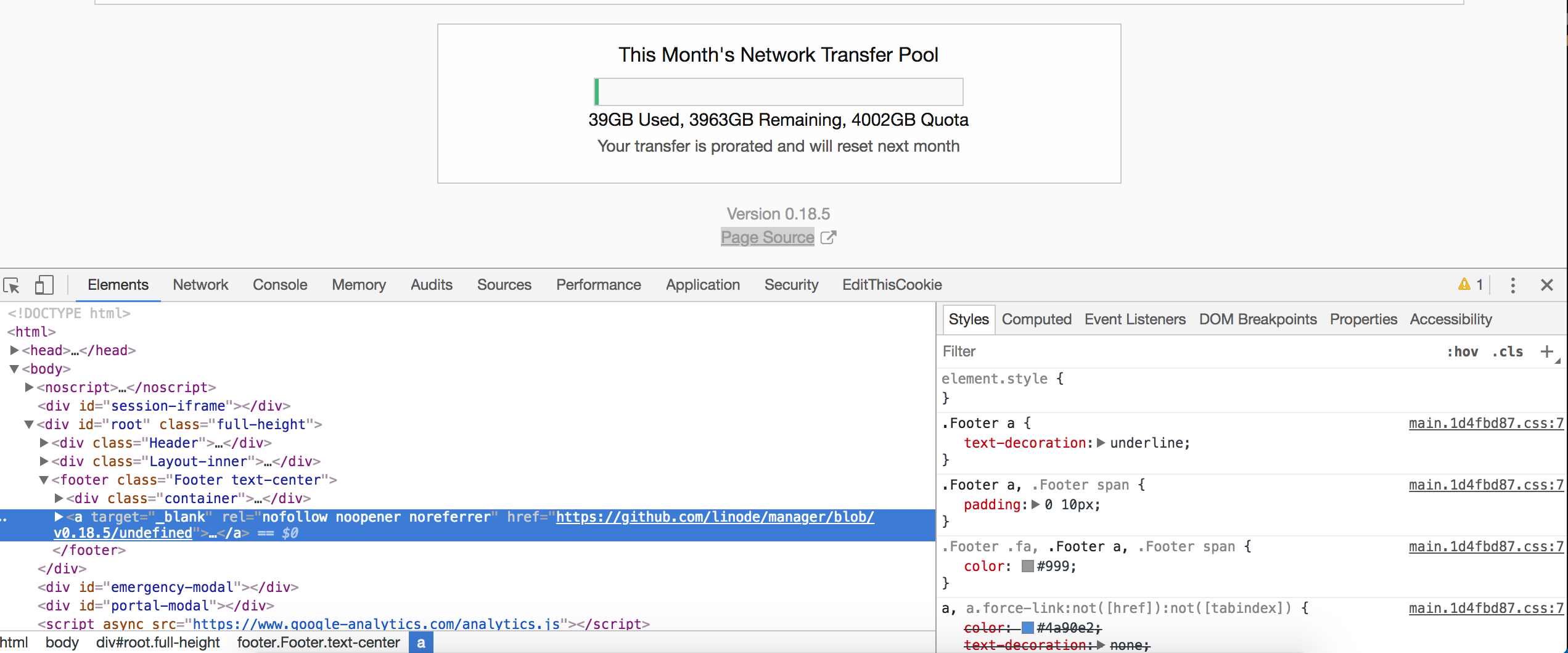Toggle the :hov element state pane
1568x653 pixels.
click(x=1463, y=351)
